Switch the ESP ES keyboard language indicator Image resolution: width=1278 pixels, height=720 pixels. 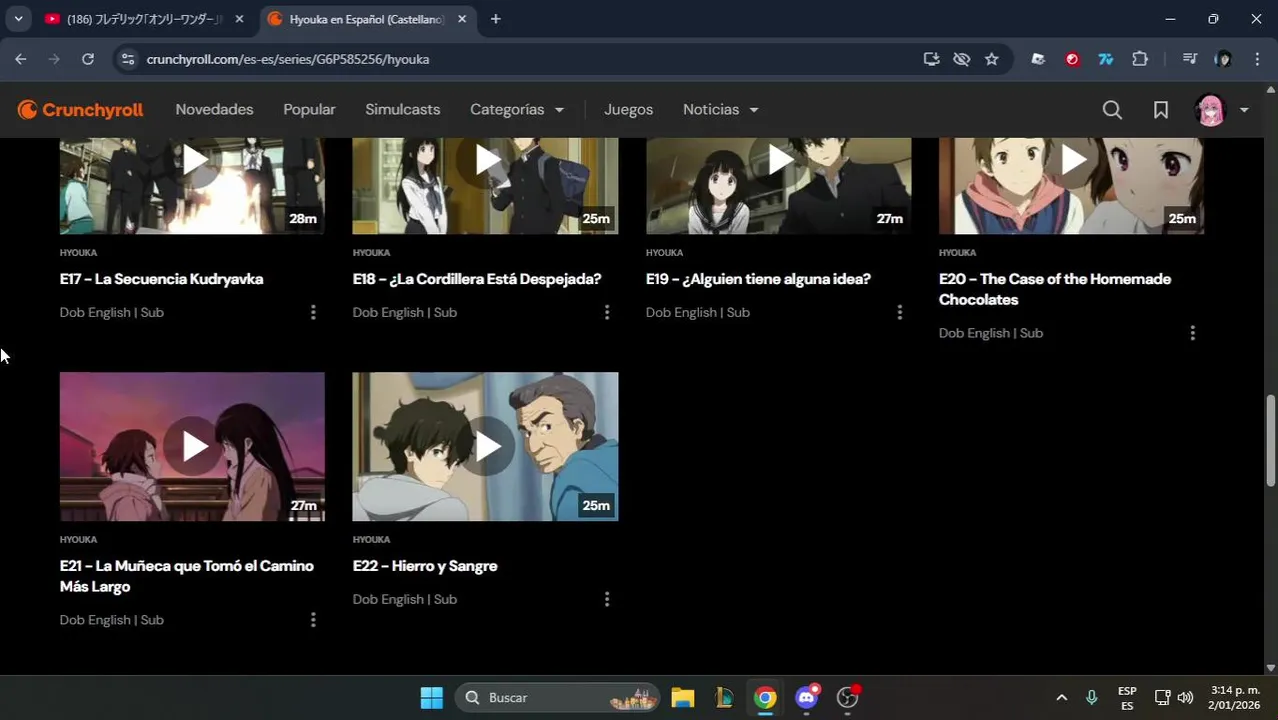(1127, 698)
